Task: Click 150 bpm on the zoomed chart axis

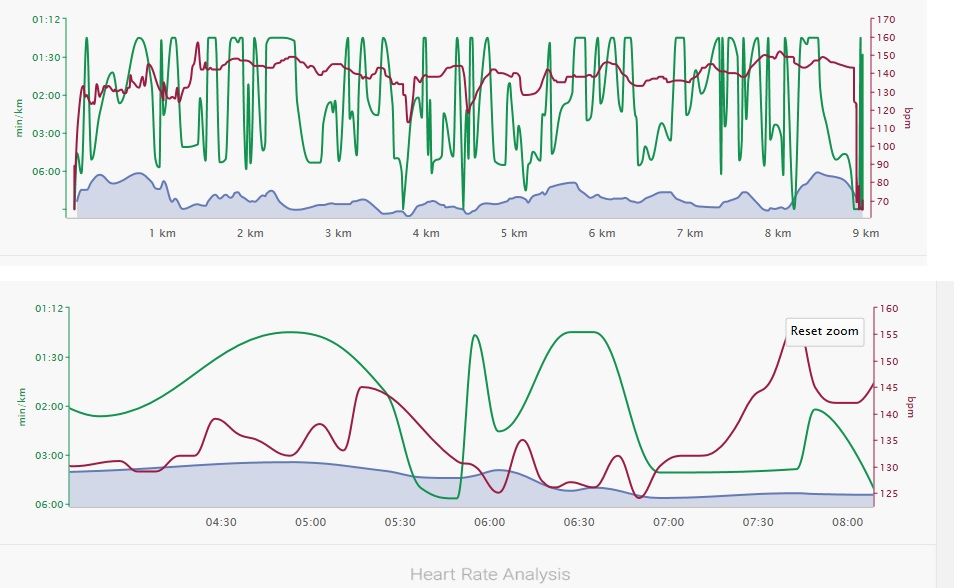Action: [889, 361]
